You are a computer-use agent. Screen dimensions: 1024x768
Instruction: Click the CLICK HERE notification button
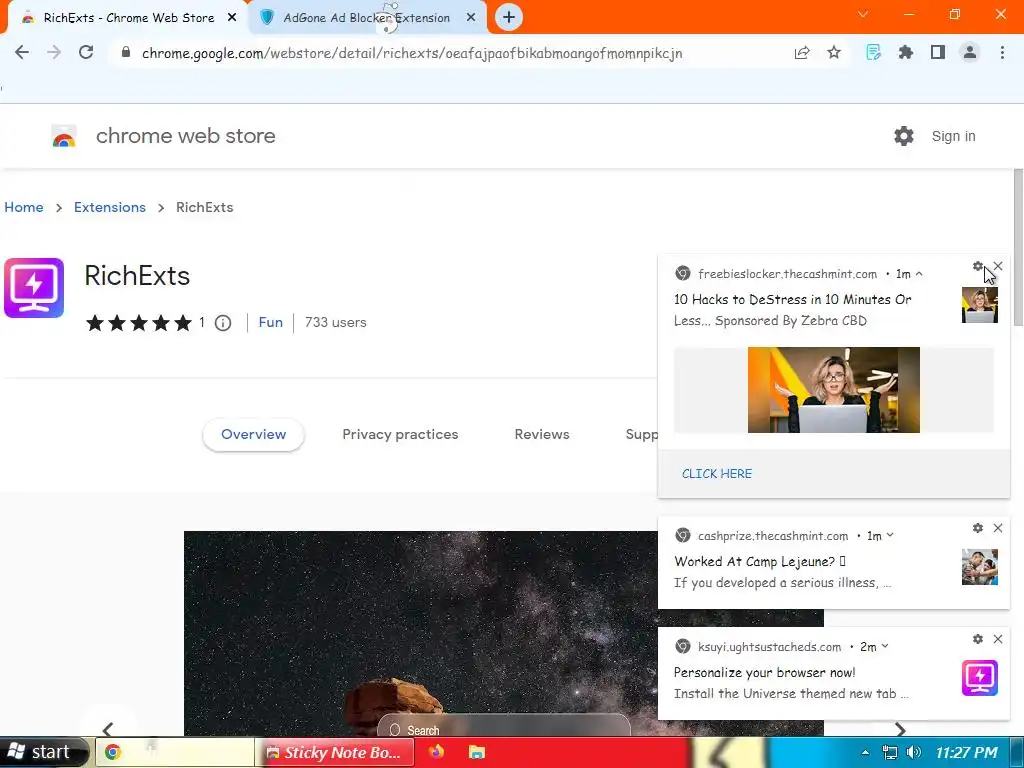pyautogui.click(x=716, y=473)
